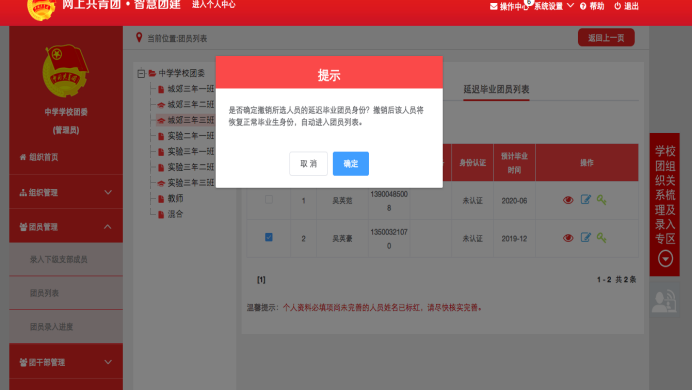
Task: Select 实验二年一班 tree item
Action: 186,136
